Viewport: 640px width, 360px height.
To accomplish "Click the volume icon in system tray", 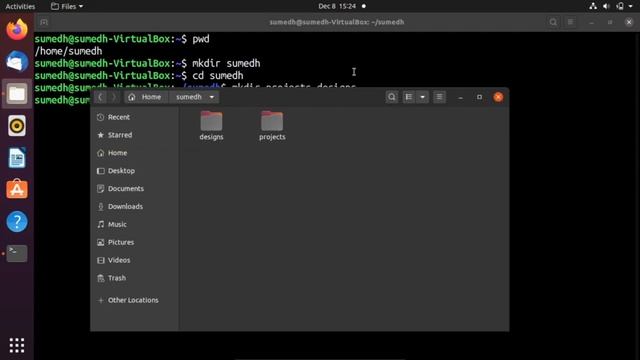I will [x=606, y=6].
